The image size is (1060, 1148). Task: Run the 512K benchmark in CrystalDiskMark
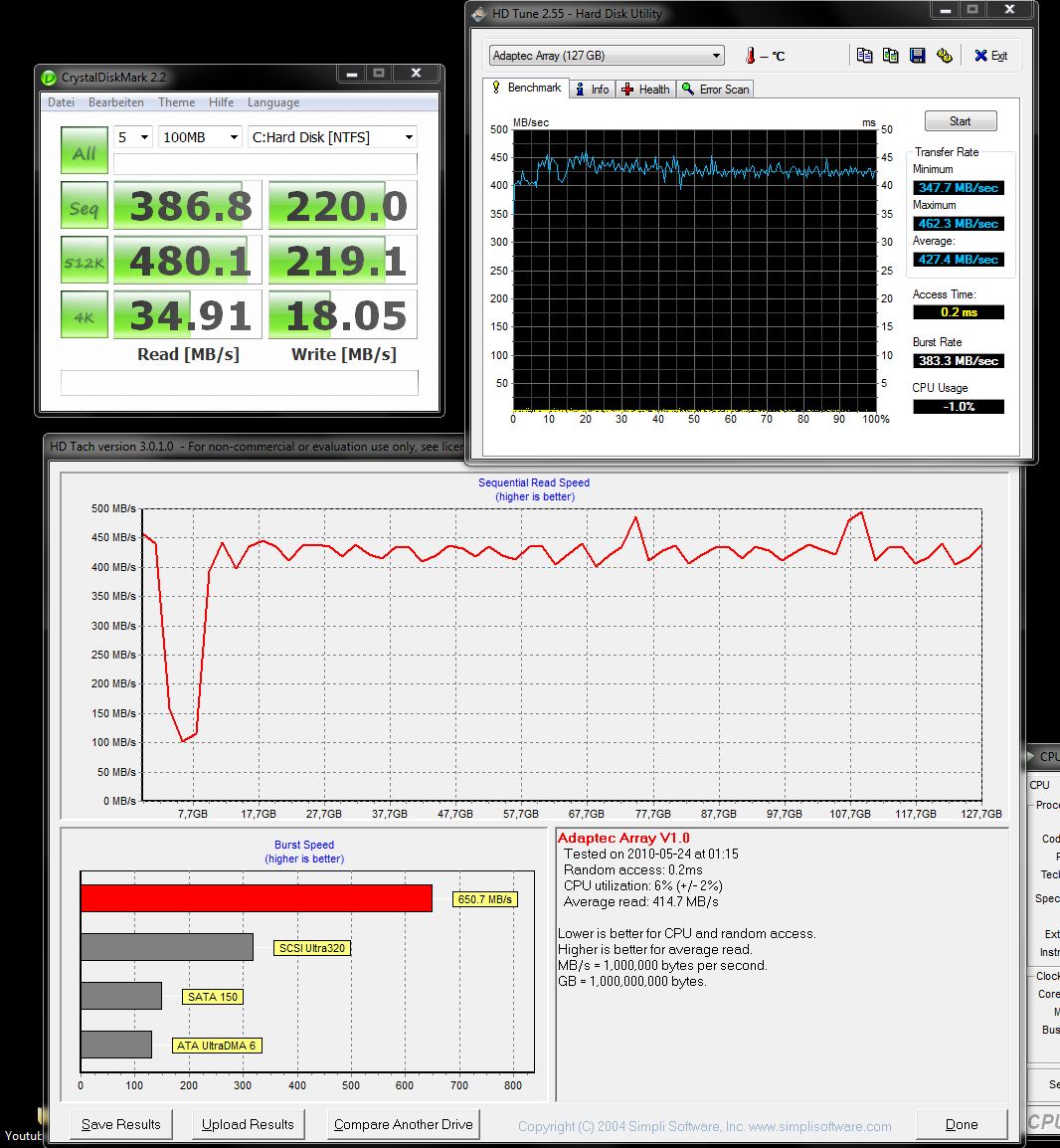[x=84, y=260]
